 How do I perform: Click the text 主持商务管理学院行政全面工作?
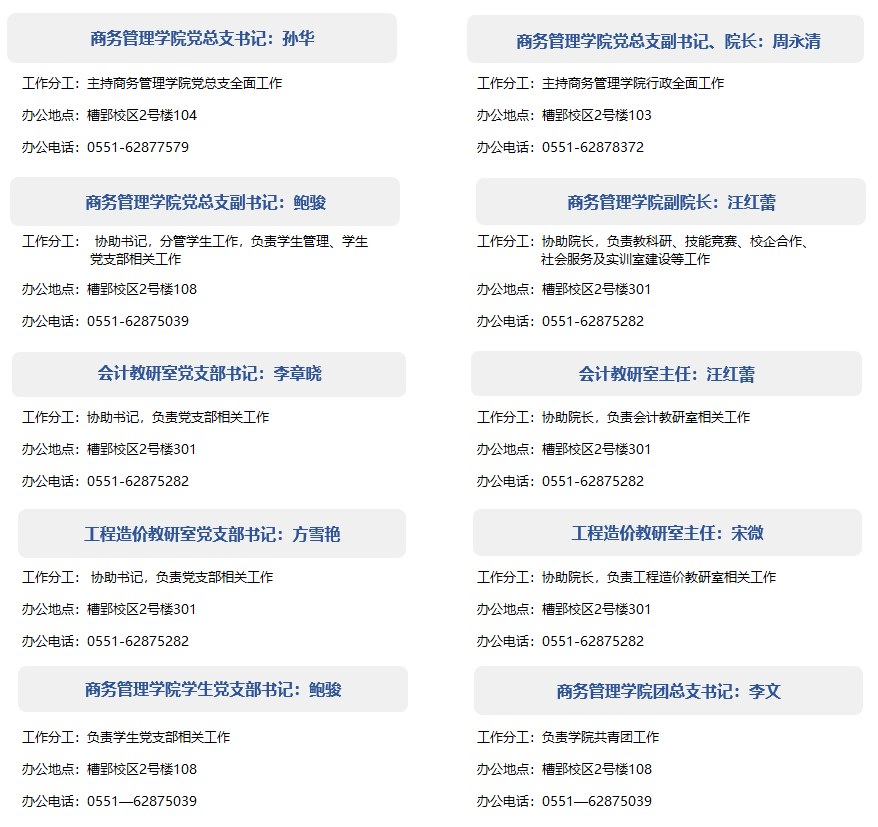[x=632, y=83]
